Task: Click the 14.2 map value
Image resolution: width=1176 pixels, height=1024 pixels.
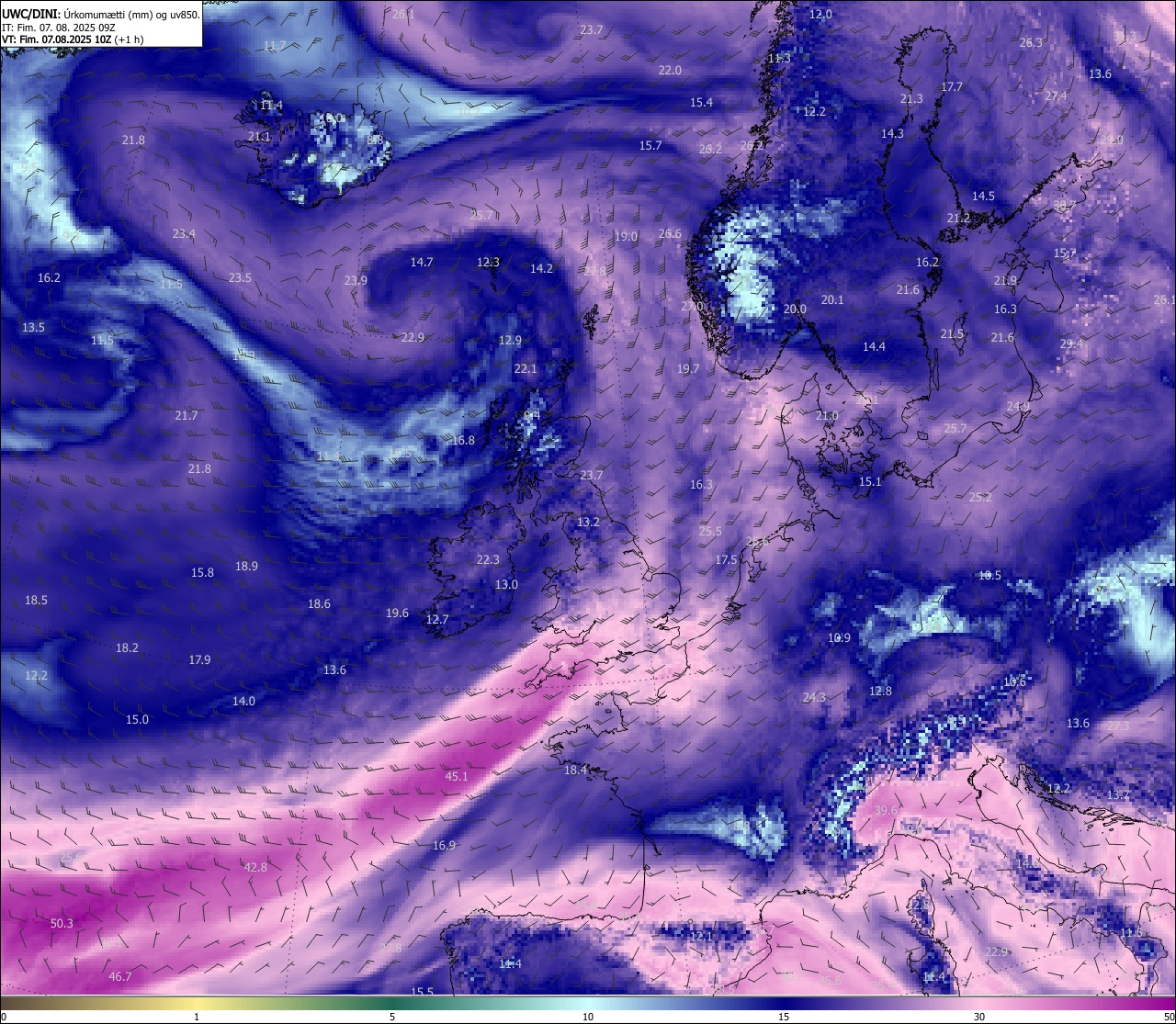Action: coord(542,268)
